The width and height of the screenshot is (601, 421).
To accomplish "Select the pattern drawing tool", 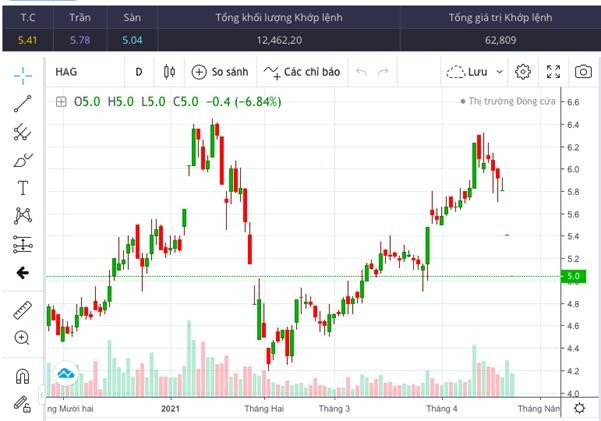I will 22,215.
